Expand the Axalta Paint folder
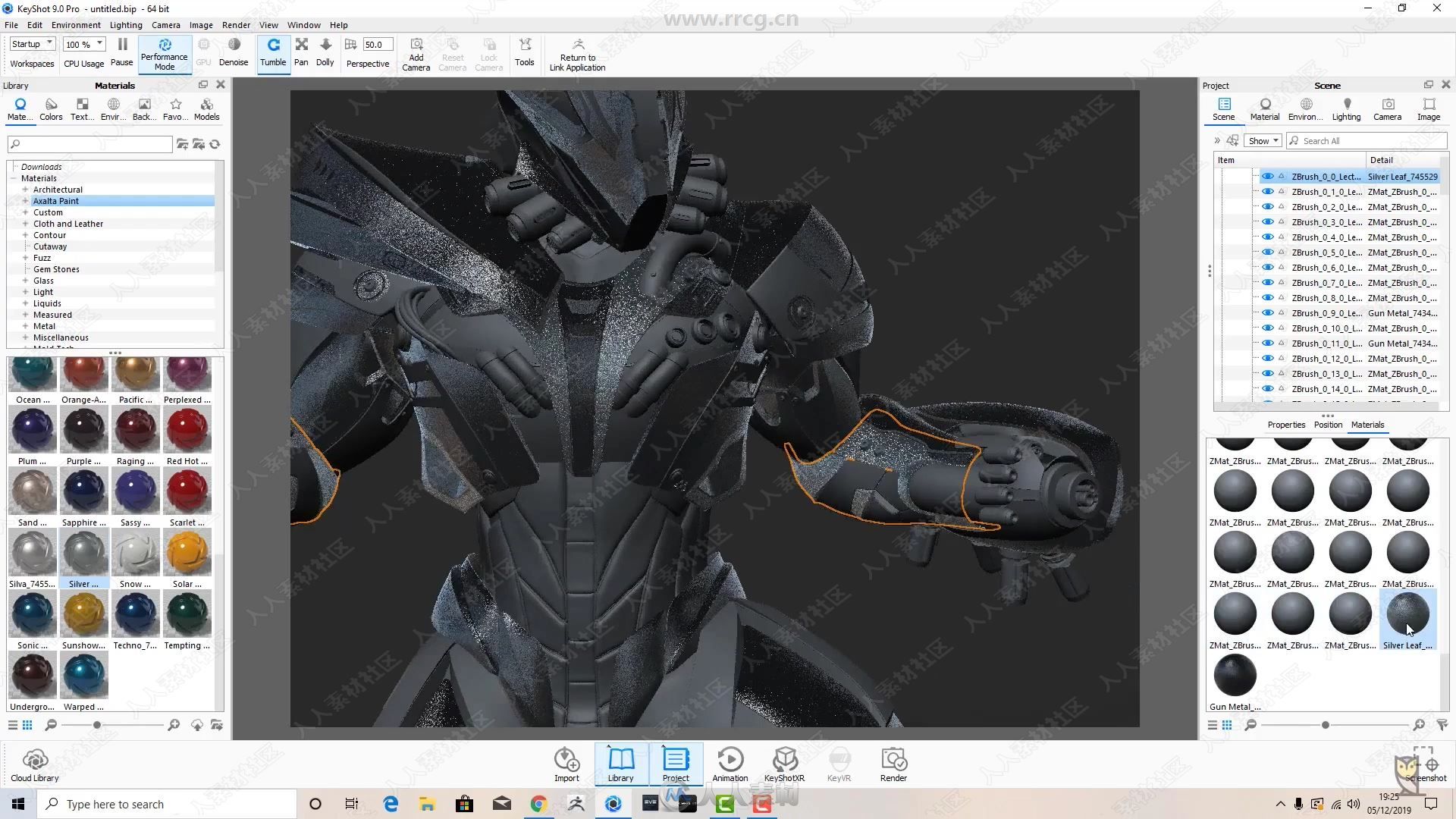 pyautogui.click(x=25, y=201)
